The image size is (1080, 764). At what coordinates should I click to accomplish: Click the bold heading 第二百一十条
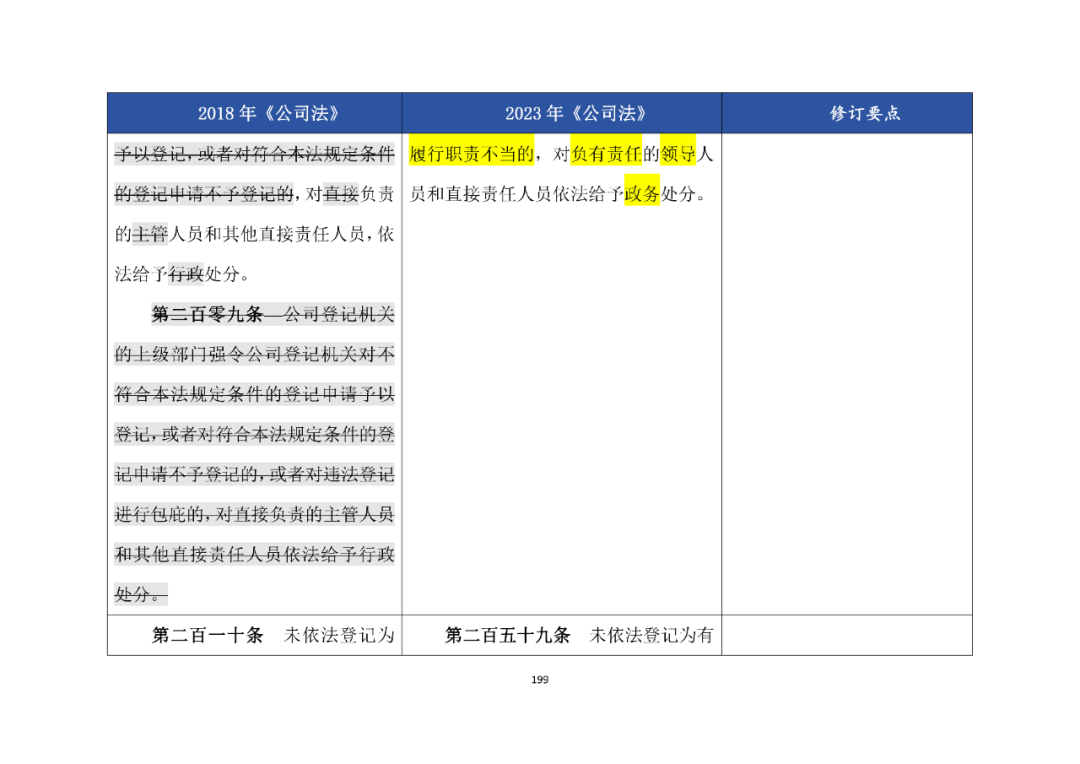pyautogui.click(x=207, y=634)
